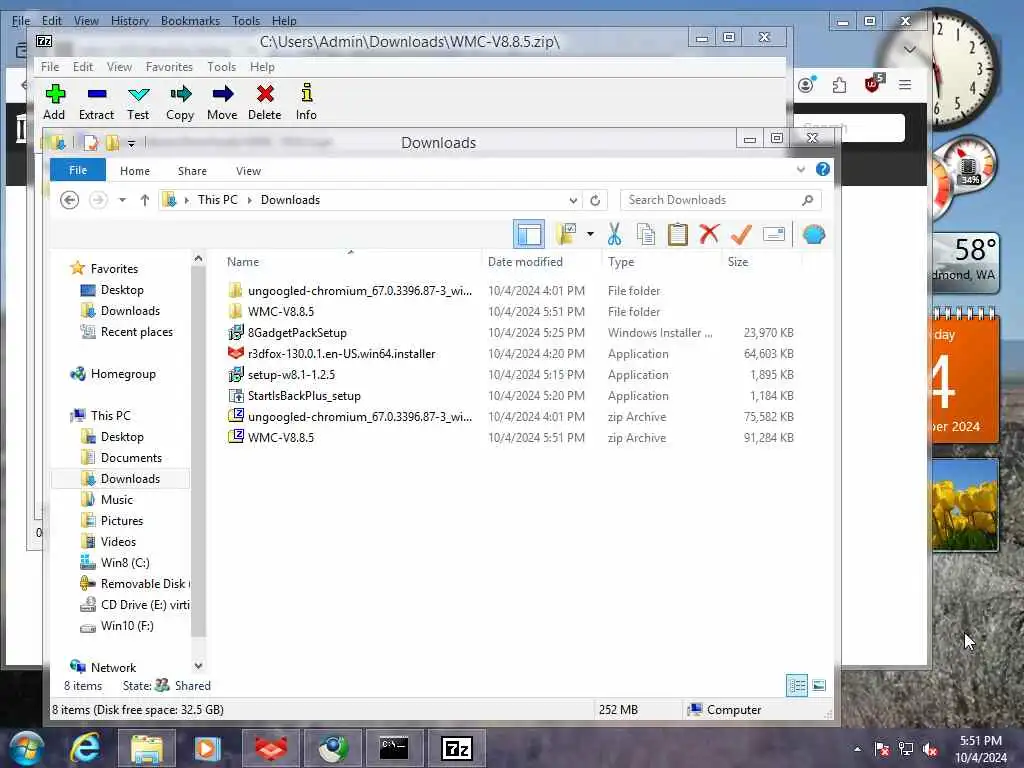Screen dimensions: 1024x768
Task: Click the blue shell icon in Explorer toolbar
Action: click(x=814, y=234)
